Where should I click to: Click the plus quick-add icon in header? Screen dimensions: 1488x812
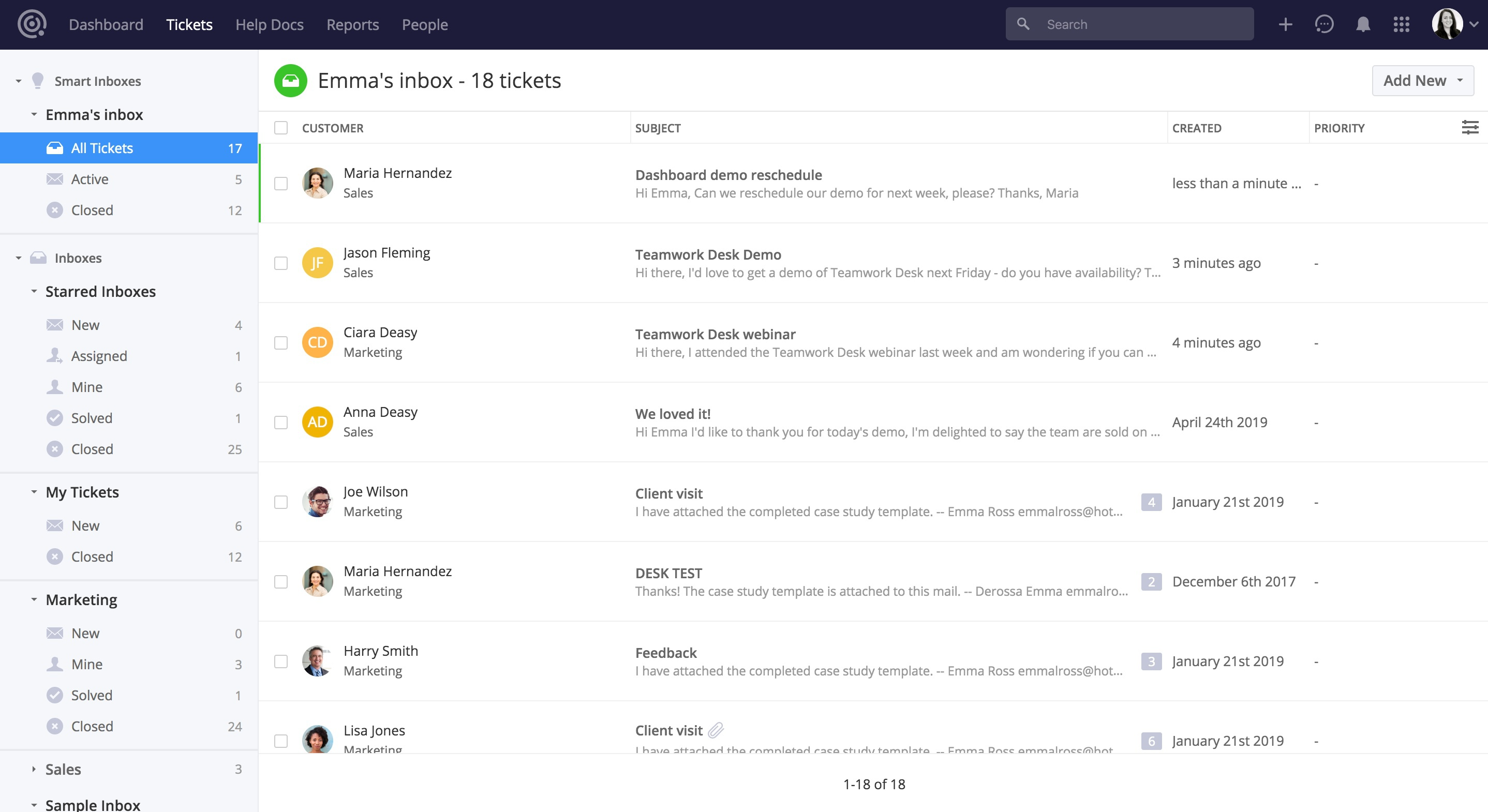point(1285,24)
